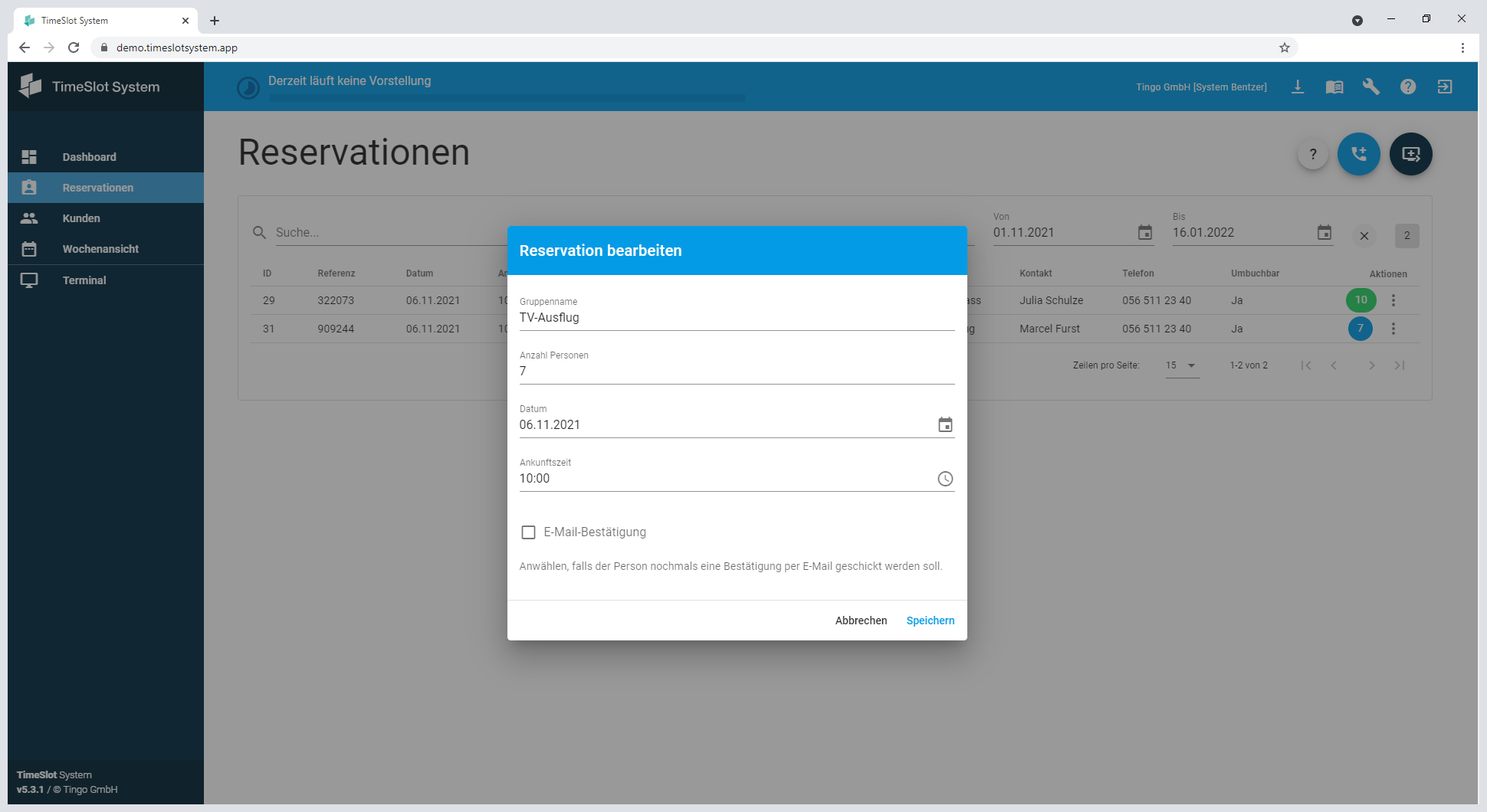This screenshot has width=1487, height=812.
Task: Click Abbrechen to cancel editing
Action: (x=862, y=620)
